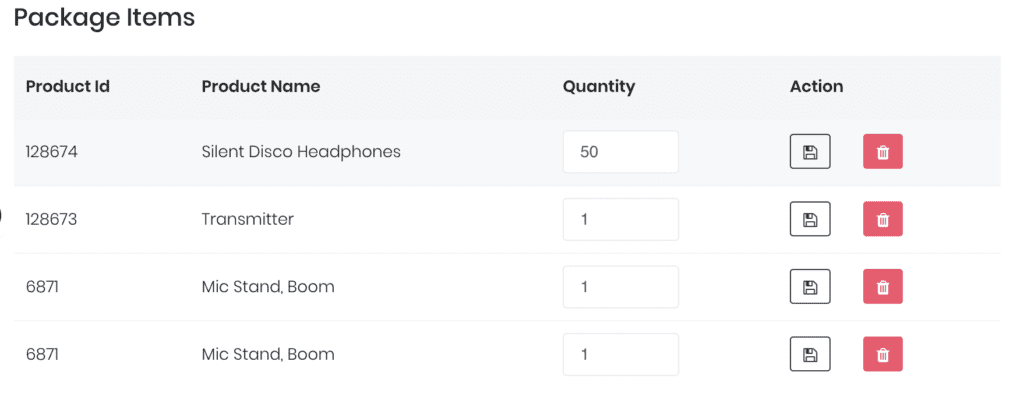Save the Silent Disco Headphones row

coord(810,151)
